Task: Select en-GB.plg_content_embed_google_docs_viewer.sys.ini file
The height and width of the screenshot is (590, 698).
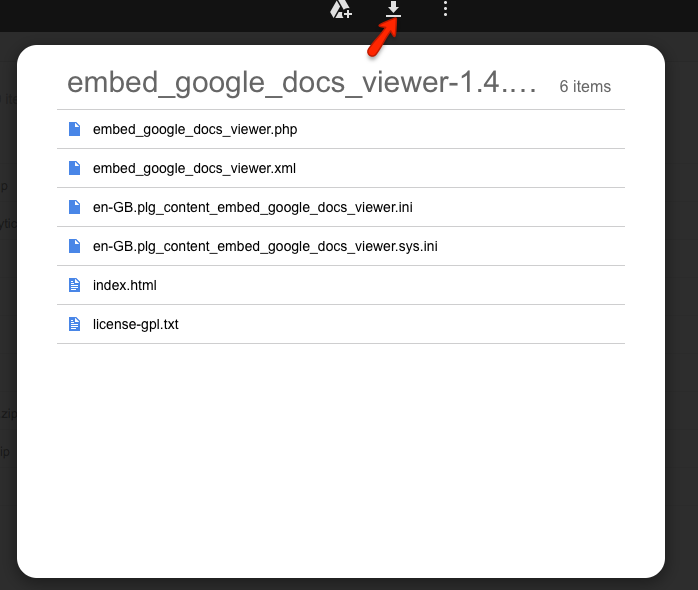Action: click(341, 246)
